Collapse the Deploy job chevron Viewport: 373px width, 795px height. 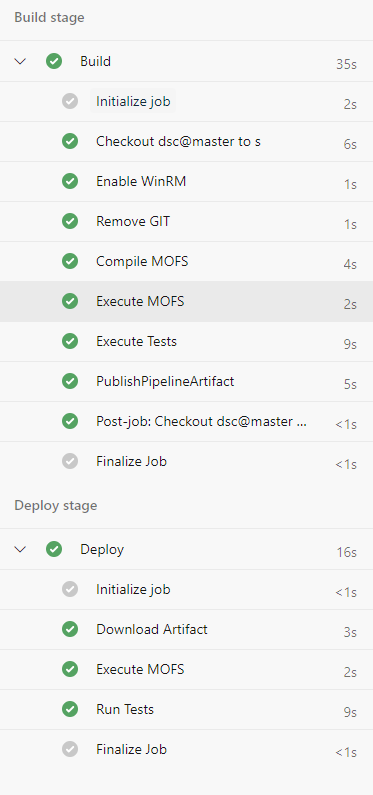(20, 550)
